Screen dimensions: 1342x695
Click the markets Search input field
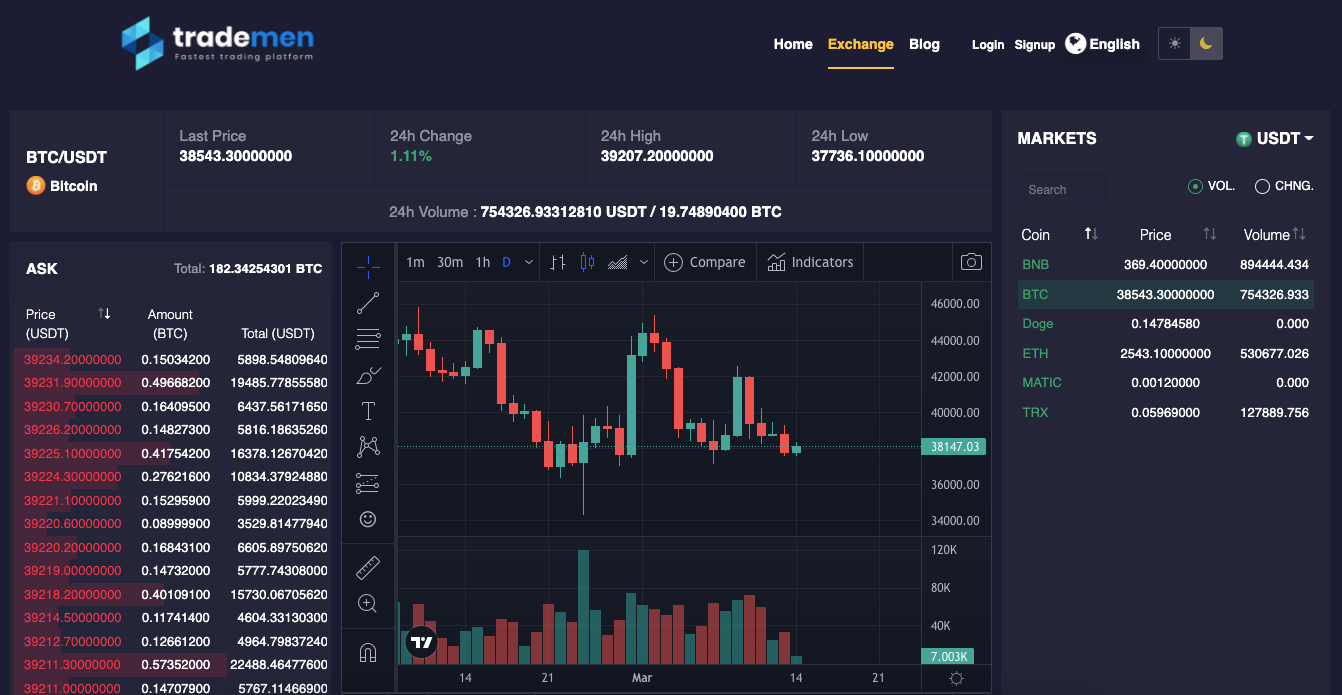coord(1061,190)
